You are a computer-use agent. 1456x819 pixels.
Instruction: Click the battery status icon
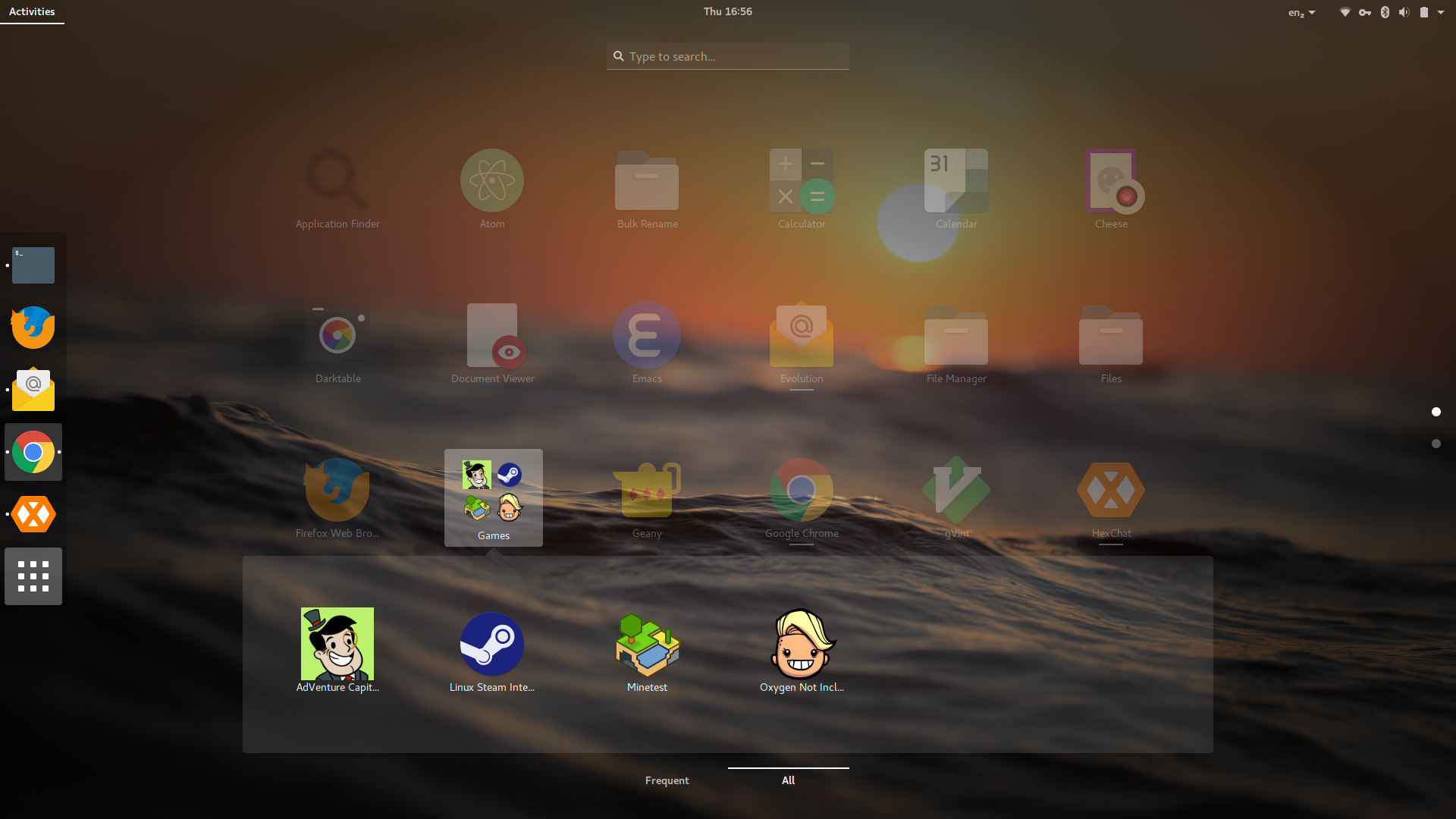pyautogui.click(x=1424, y=12)
